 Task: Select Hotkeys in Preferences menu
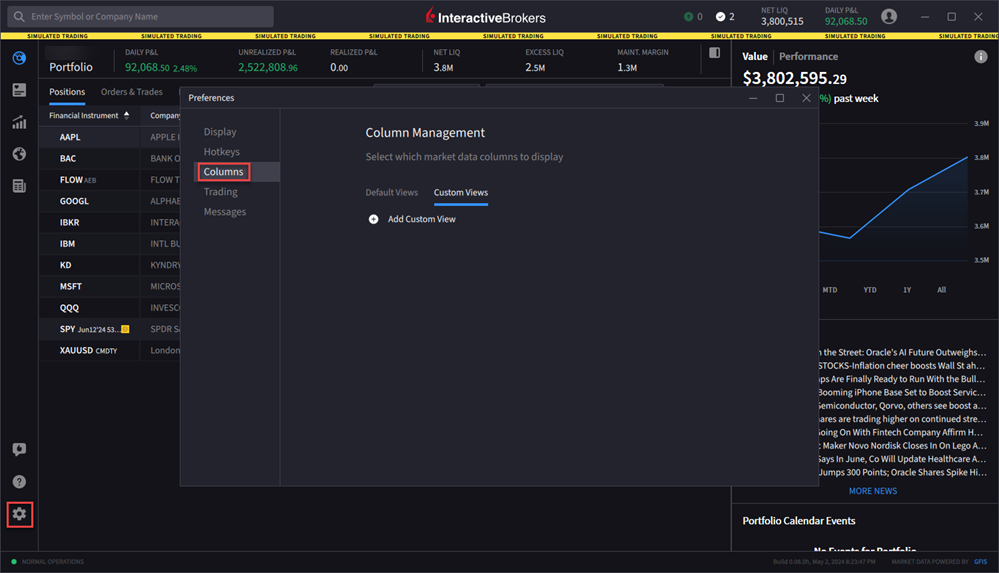(222, 152)
